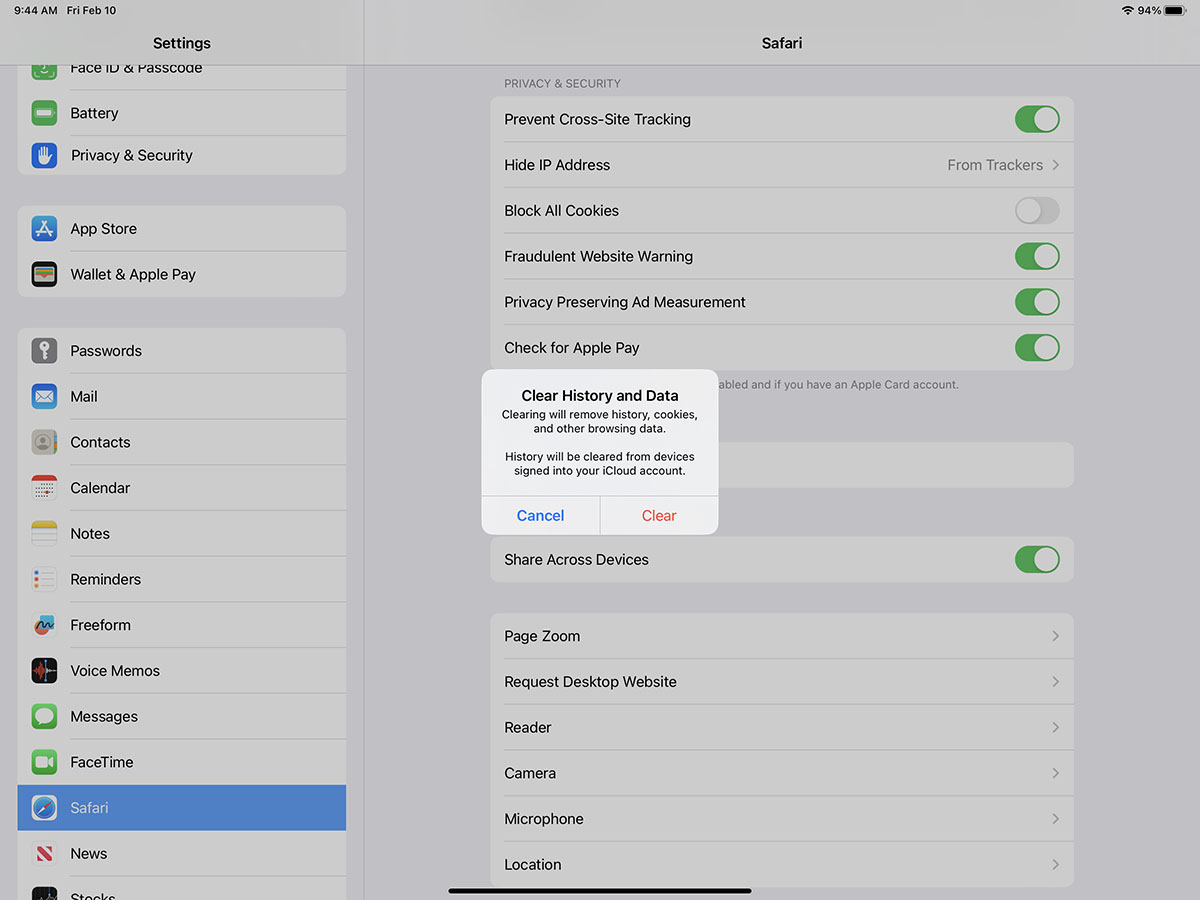Tap the Hide IP Address label
Image resolution: width=1200 pixels, height=900 pixels.
click(x=557, y=165)
